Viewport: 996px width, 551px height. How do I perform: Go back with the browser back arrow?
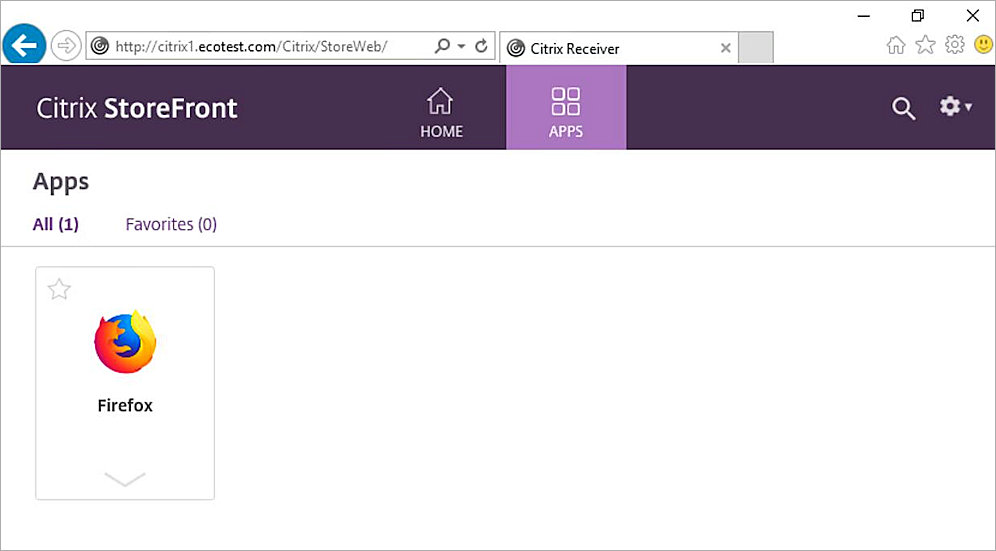[x=24, y=45]
